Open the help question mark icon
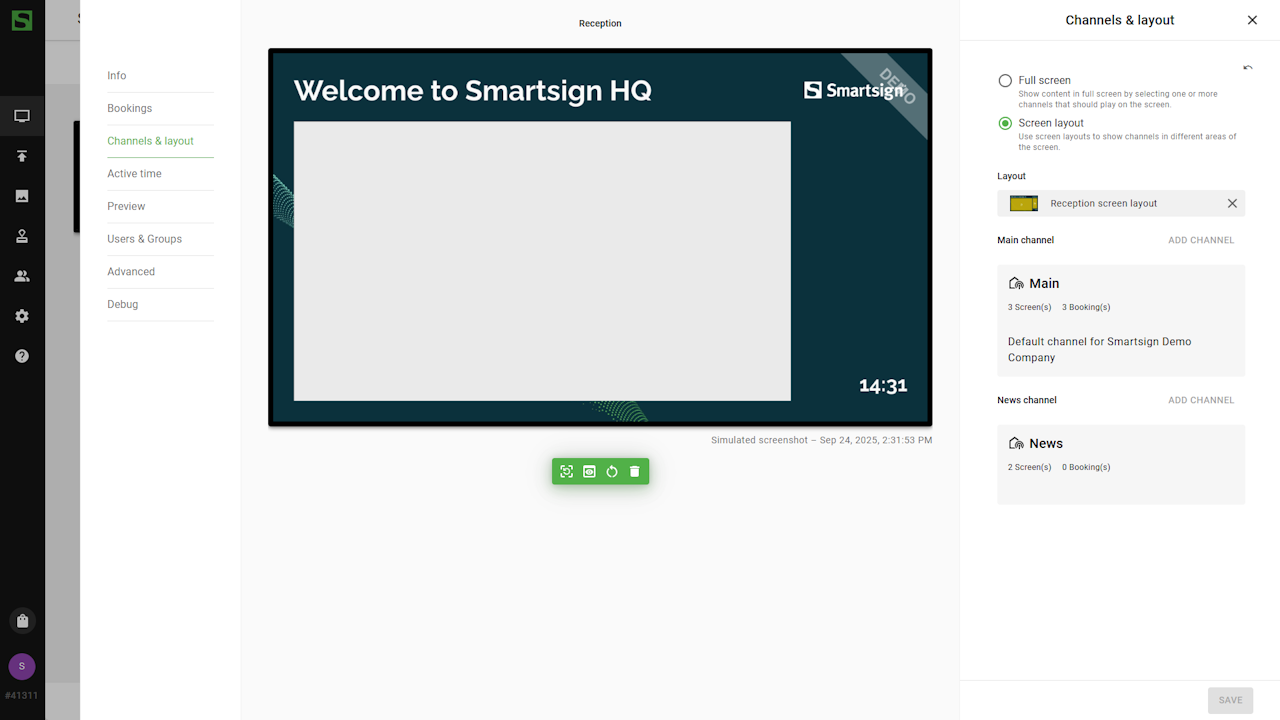The width and height of the screenshot is (1280, 720). [22, 356]
